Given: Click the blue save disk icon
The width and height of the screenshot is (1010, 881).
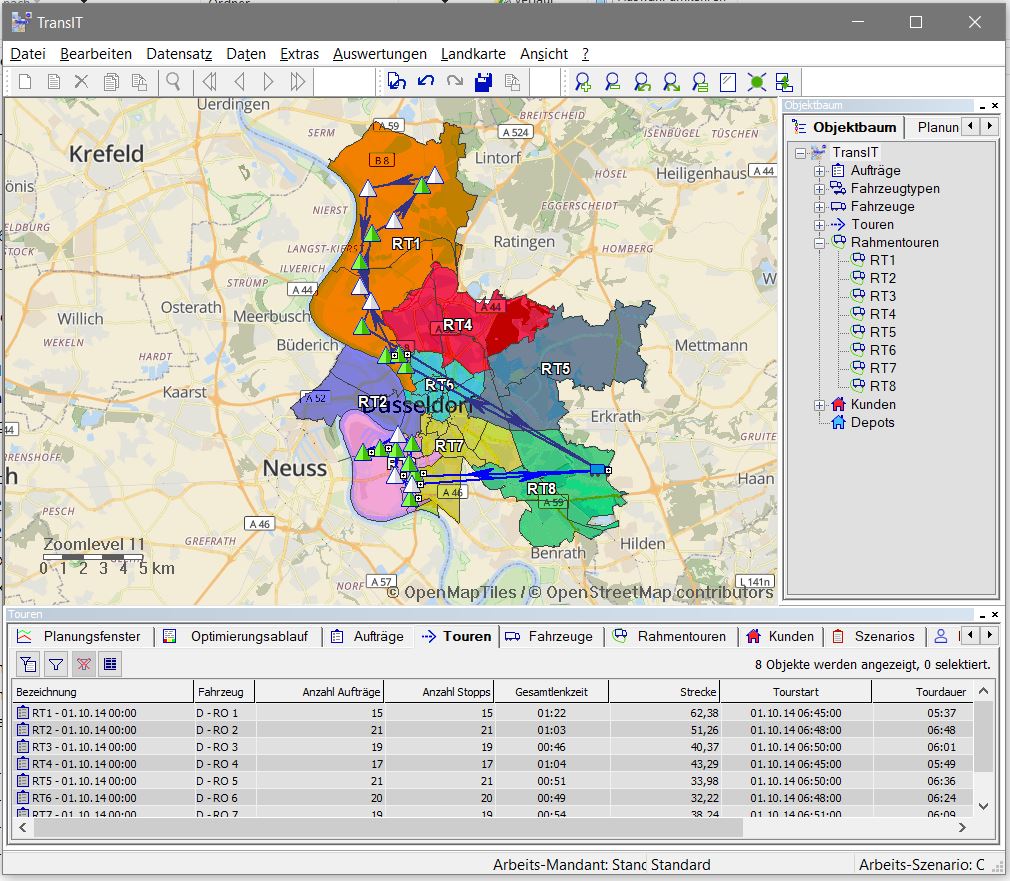Looking at the screenshot, I should 484,82.
